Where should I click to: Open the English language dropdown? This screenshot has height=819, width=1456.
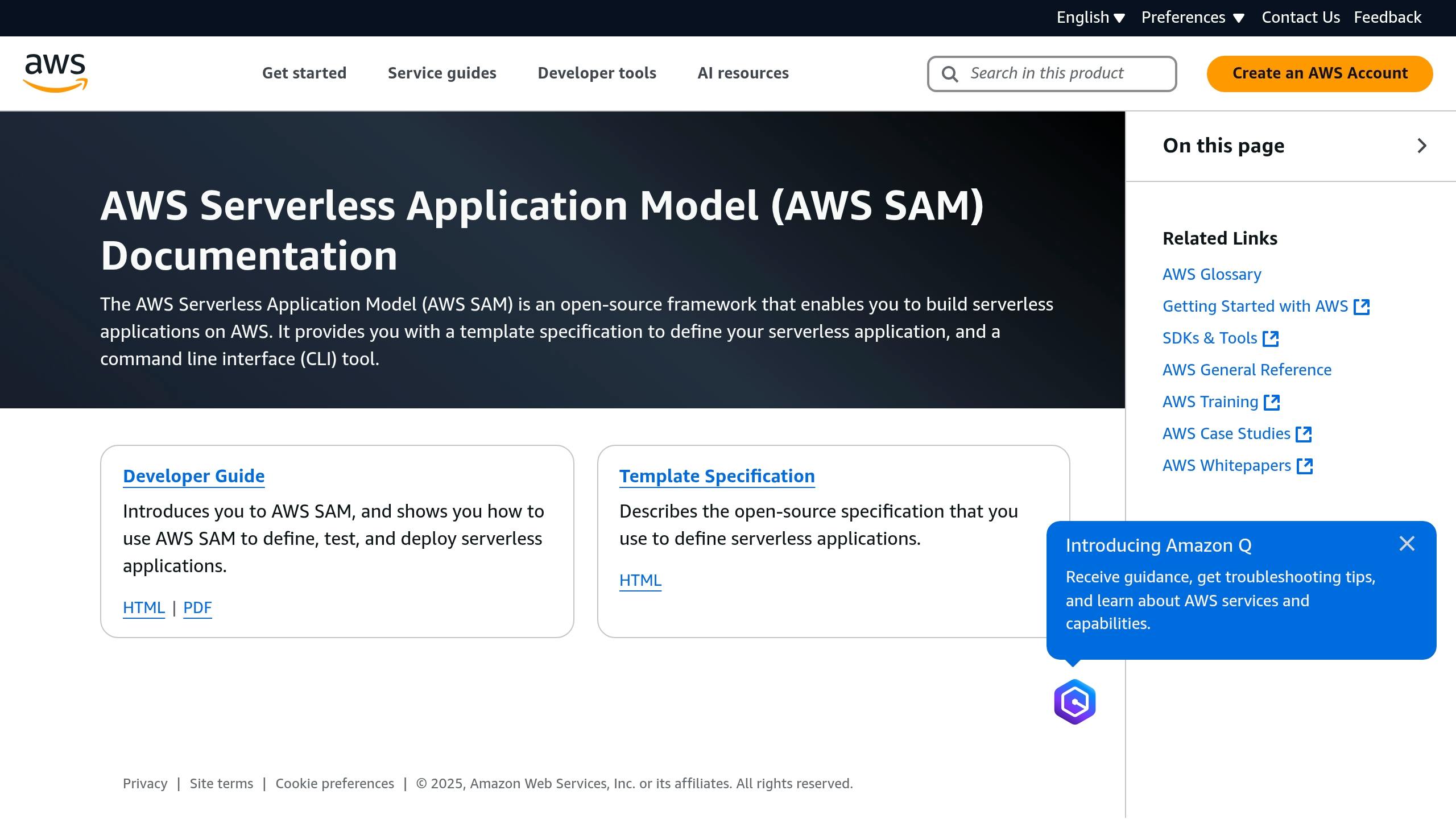point(1090,18)
